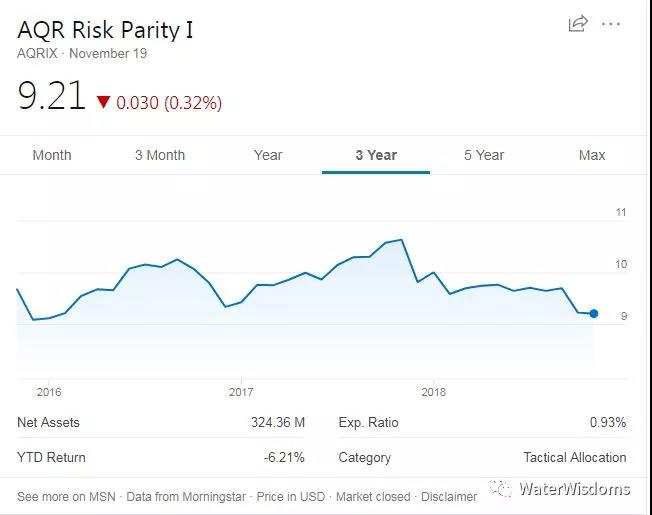
Task: Click the Net Assets value 324.36 M
Action: [277, 423]
